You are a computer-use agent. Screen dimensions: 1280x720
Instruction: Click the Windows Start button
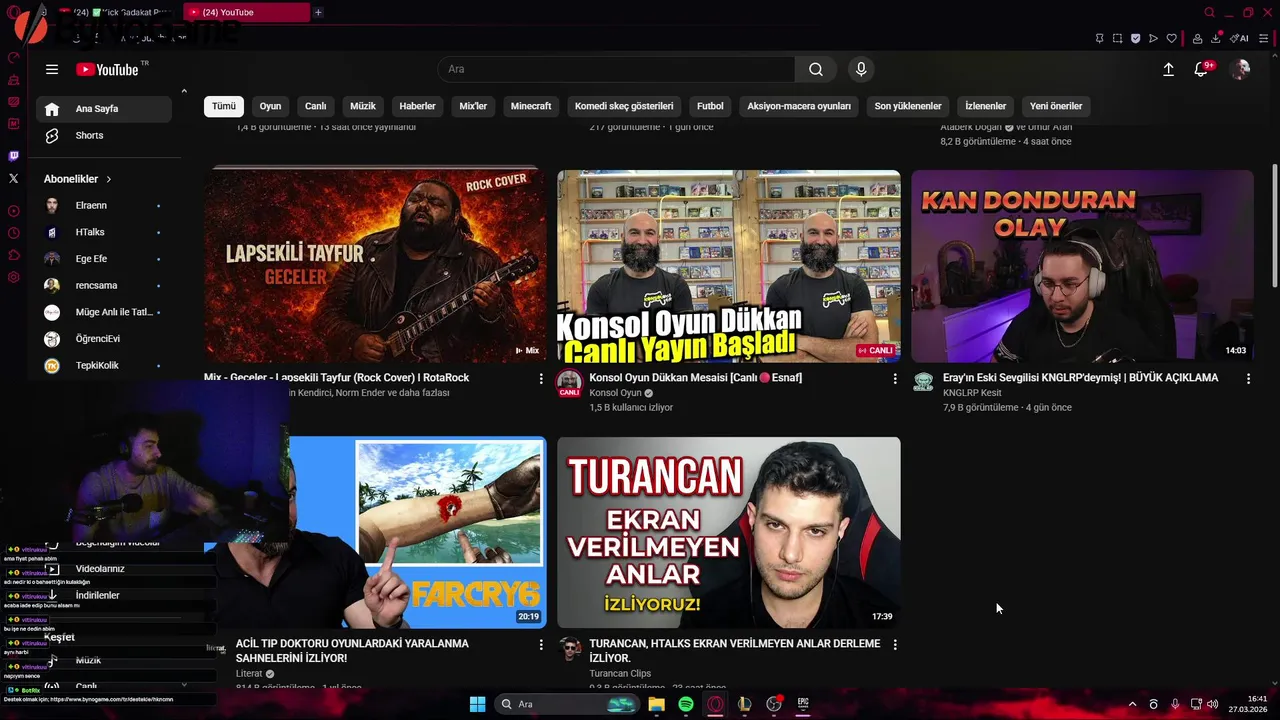pyautogui.click(x=477, y=704)
